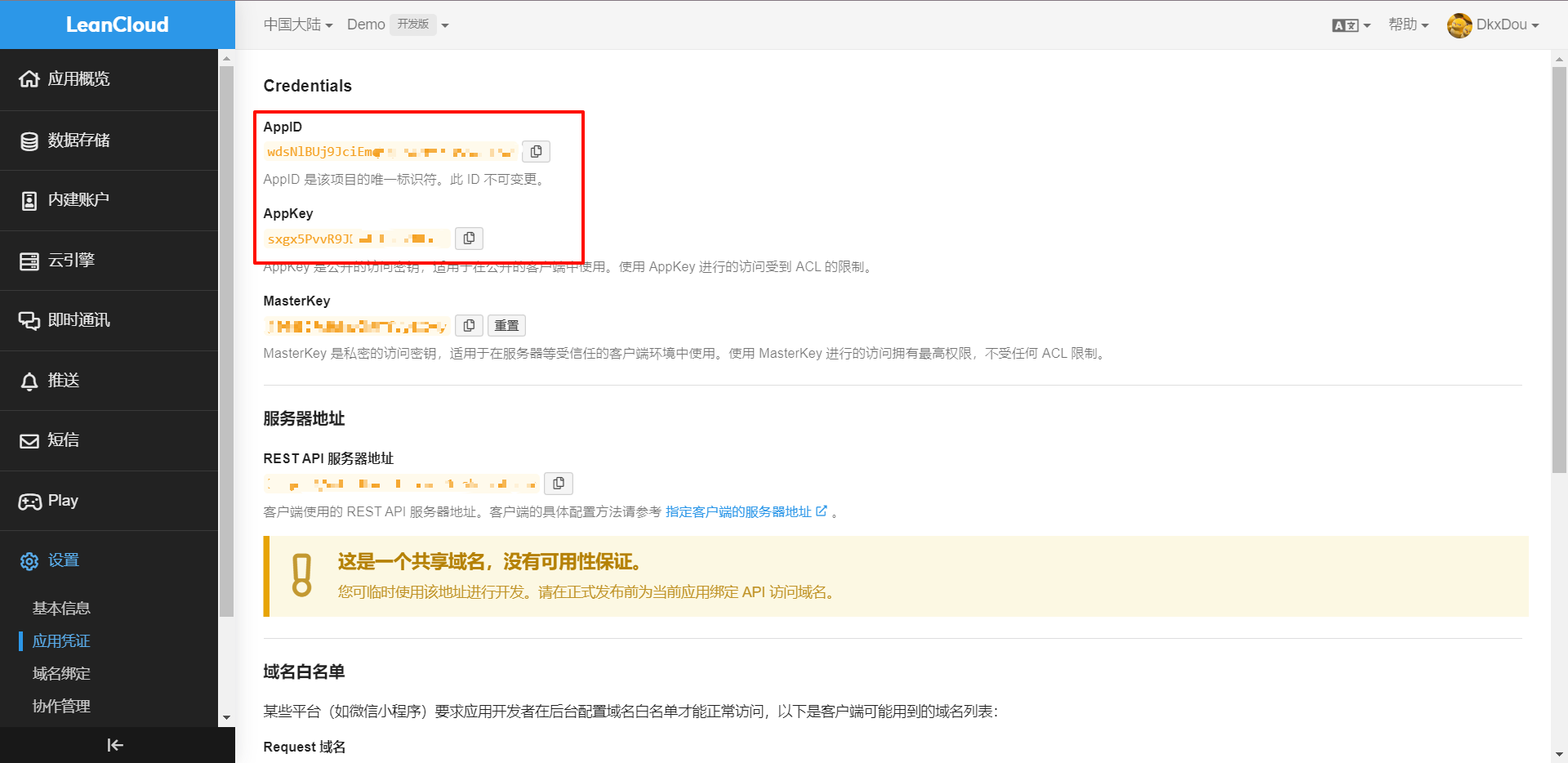Click the LeanCloud logo

(117, 25)
